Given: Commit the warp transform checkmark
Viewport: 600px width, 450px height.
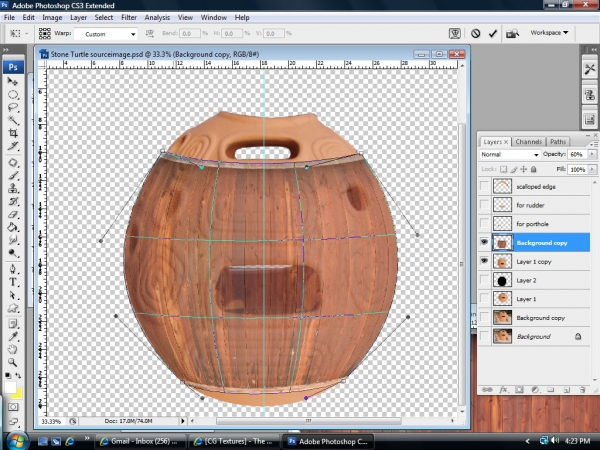Looking at the screenshot, I should [492, 34].
